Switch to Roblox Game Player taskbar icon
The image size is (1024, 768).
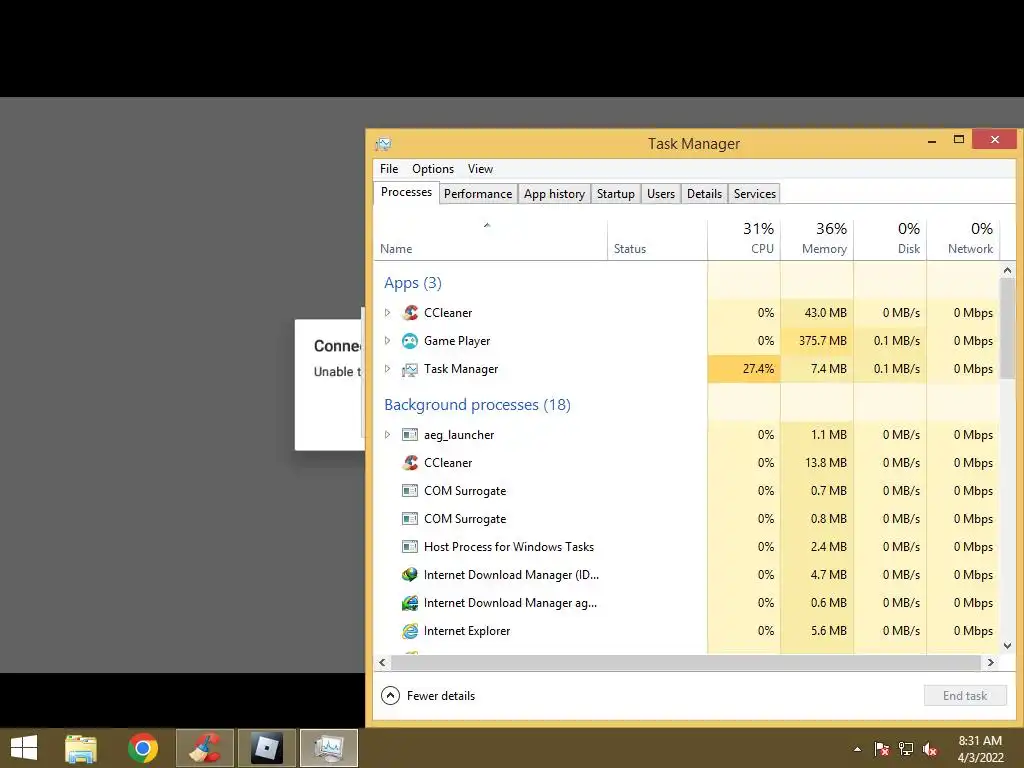coord(266,748)
